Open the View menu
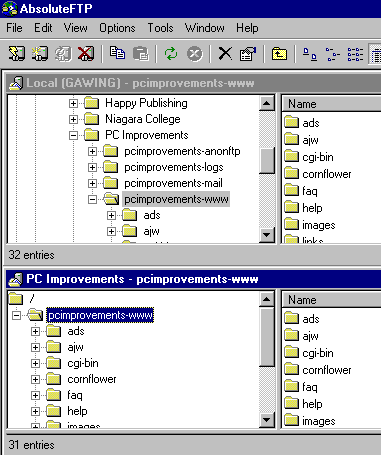 coord(76,28)
